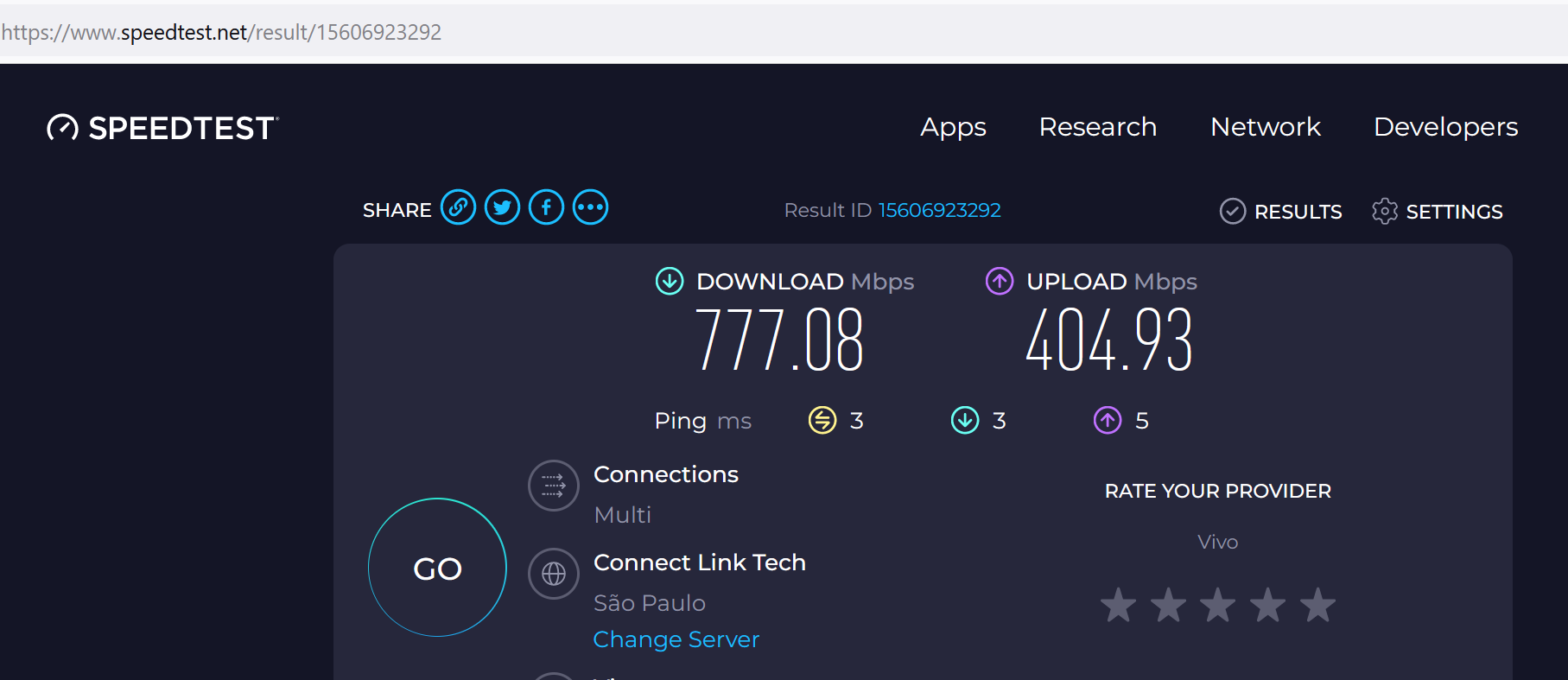The width and height of the screenshot is (1568, 680).
Task: Click the Connect Link Tech server name
Action: (x=700, y=562)
